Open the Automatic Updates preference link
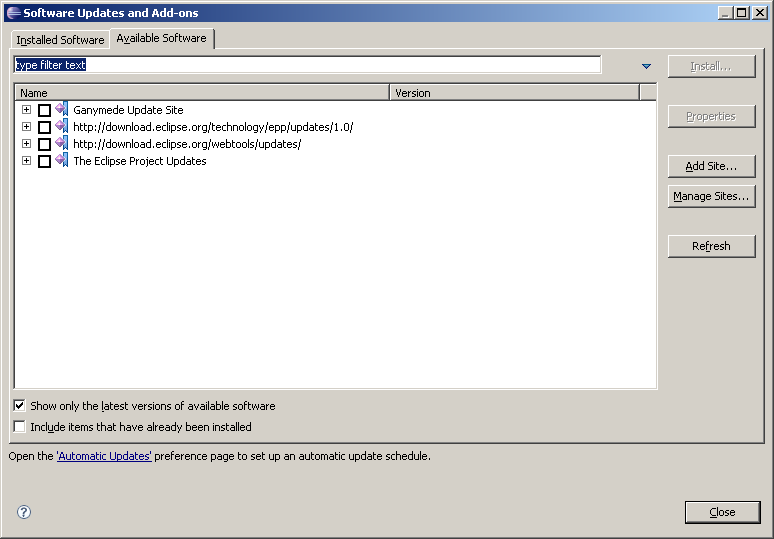The image size is (774, 539). pyautogui.click(x=104, y=456)
